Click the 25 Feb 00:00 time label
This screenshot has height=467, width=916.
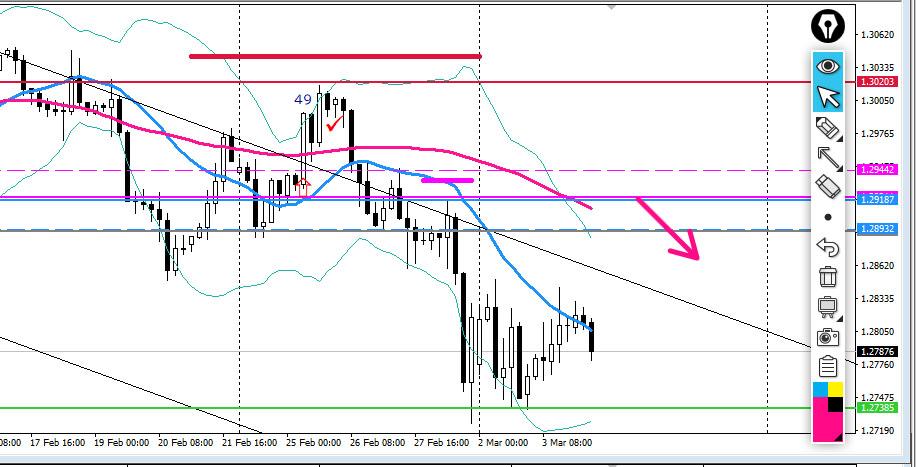click(x=313, y=443)
